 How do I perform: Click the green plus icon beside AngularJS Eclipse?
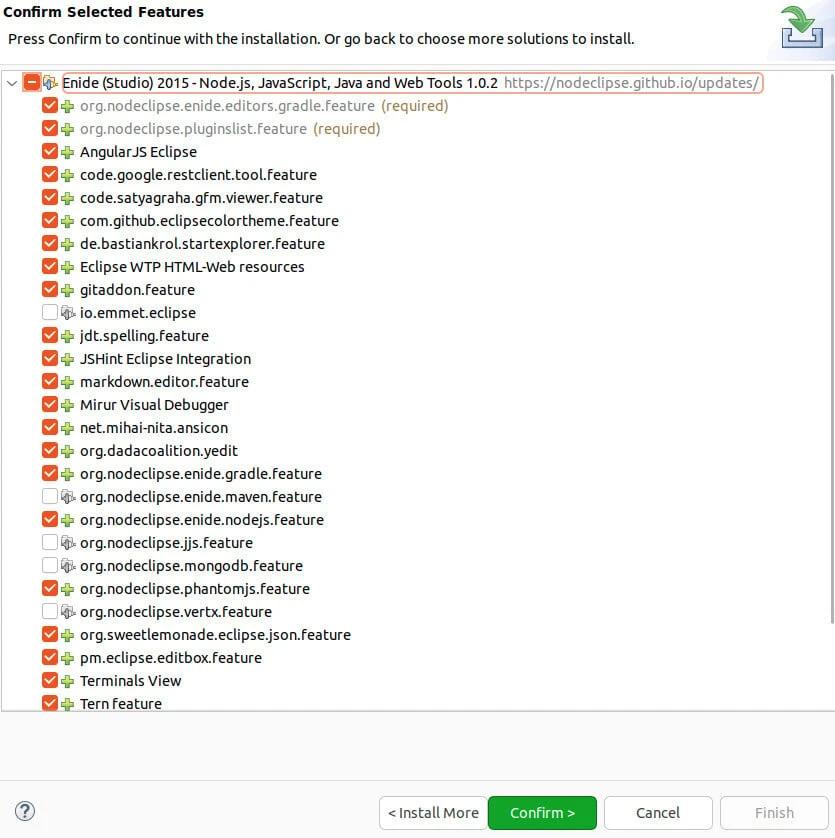(x=68, y=152)
